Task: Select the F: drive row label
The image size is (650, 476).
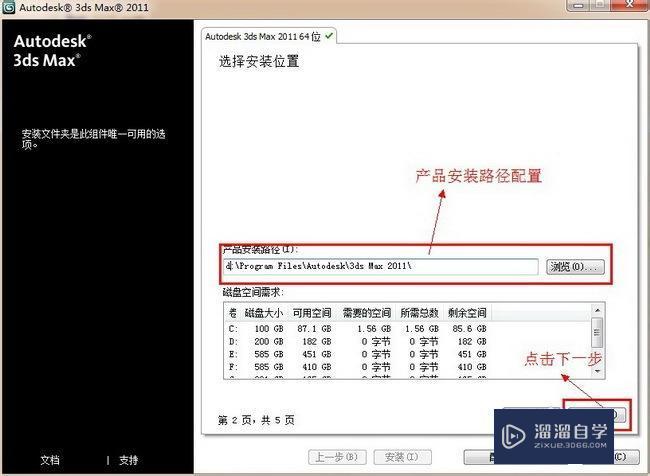Action: [233, 367]
